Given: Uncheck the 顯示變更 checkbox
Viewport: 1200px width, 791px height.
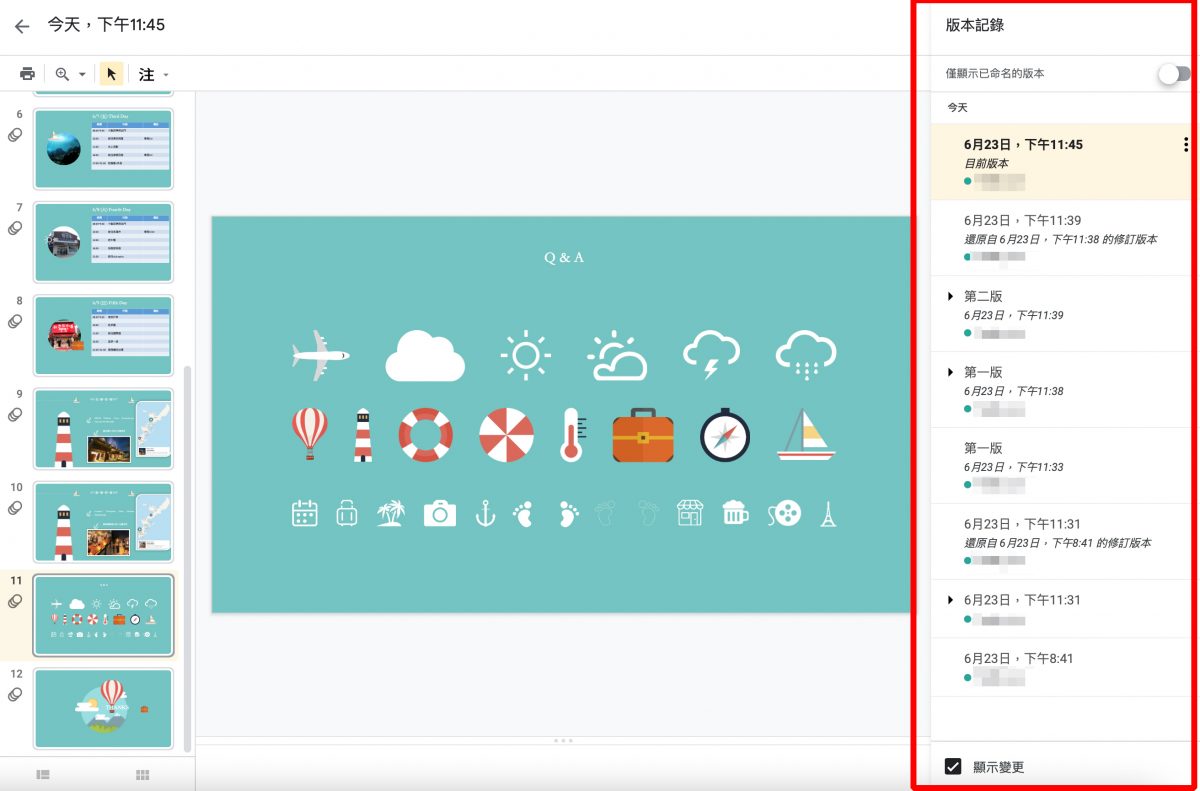Looking at the screenshot, I should [x=953, y=767].
